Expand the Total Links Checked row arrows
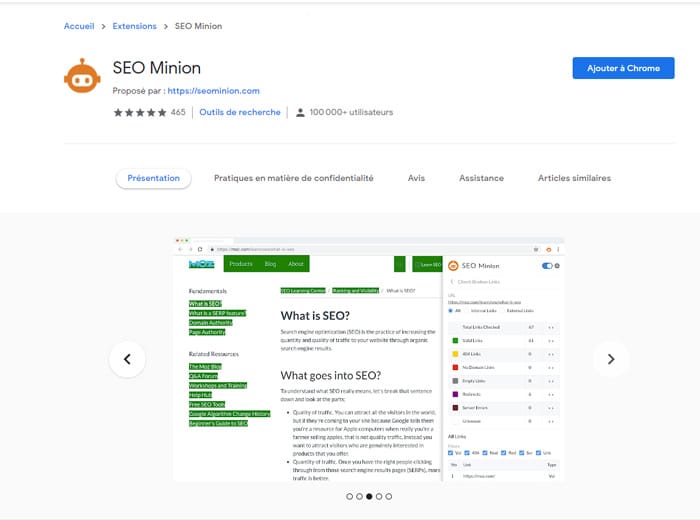 coord(551,327)
